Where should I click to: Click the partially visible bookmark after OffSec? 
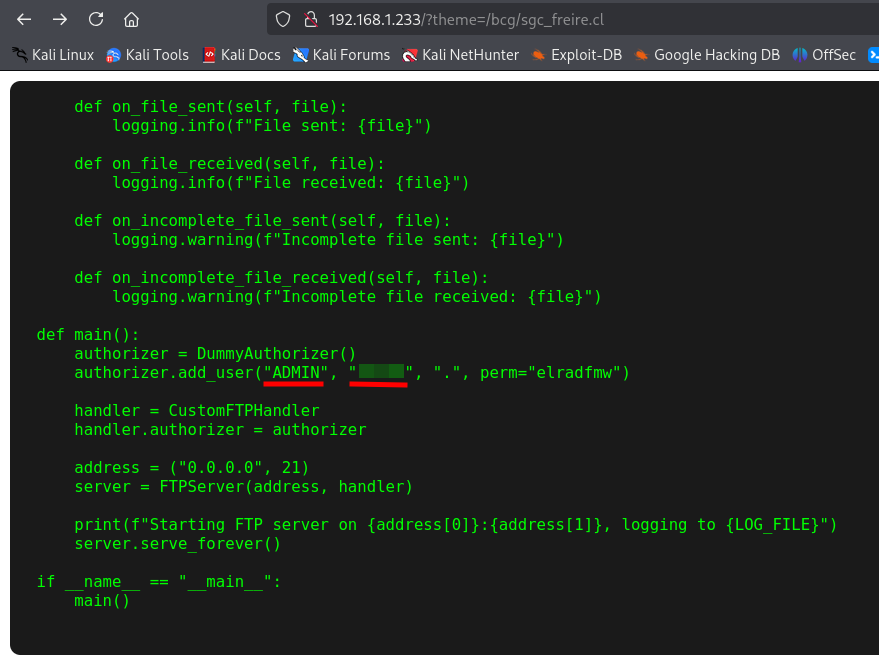coord(871,55)
